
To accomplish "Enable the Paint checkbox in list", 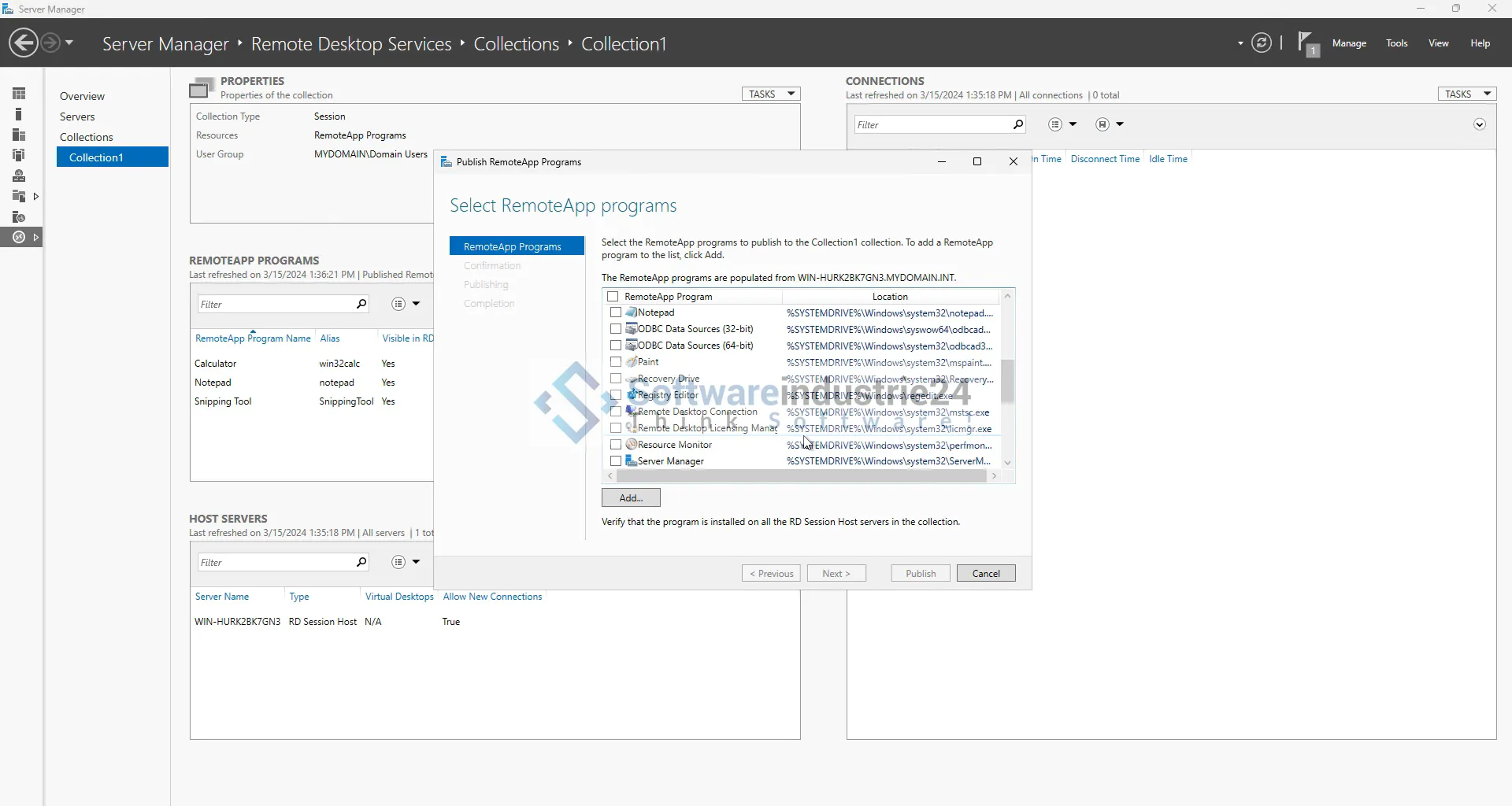I will (x=616, y=362).
